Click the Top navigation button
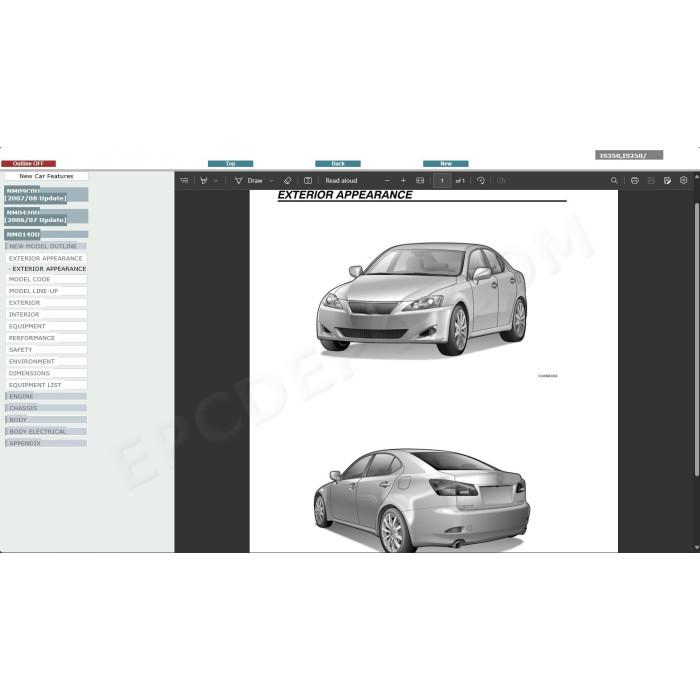Image resolution: width=700 pixels, height=700 pixels. coord(230,163)
